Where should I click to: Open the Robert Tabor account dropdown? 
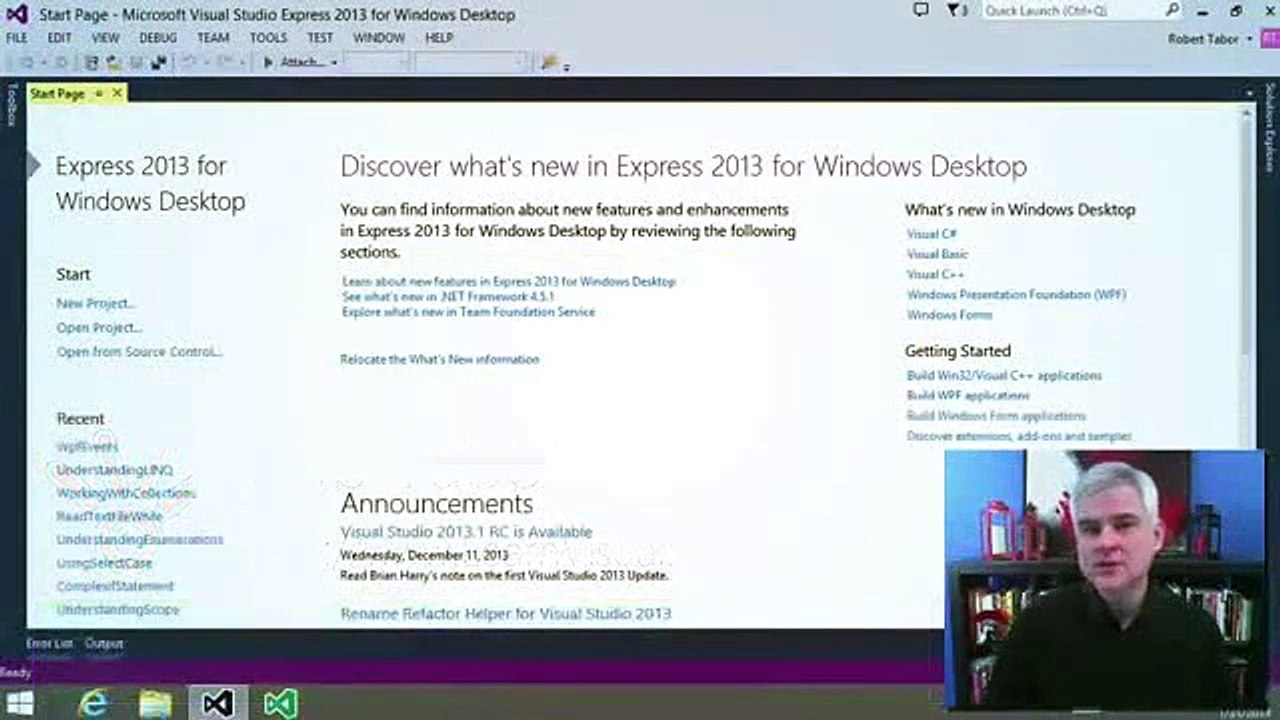(x=1248, y=39)
